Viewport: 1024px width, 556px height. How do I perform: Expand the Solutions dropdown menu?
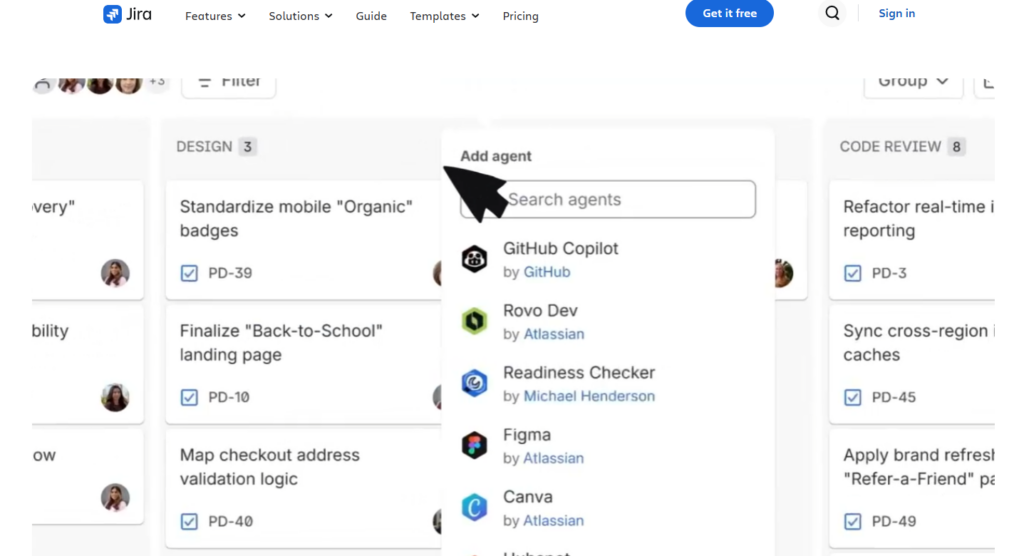point(300,16)
